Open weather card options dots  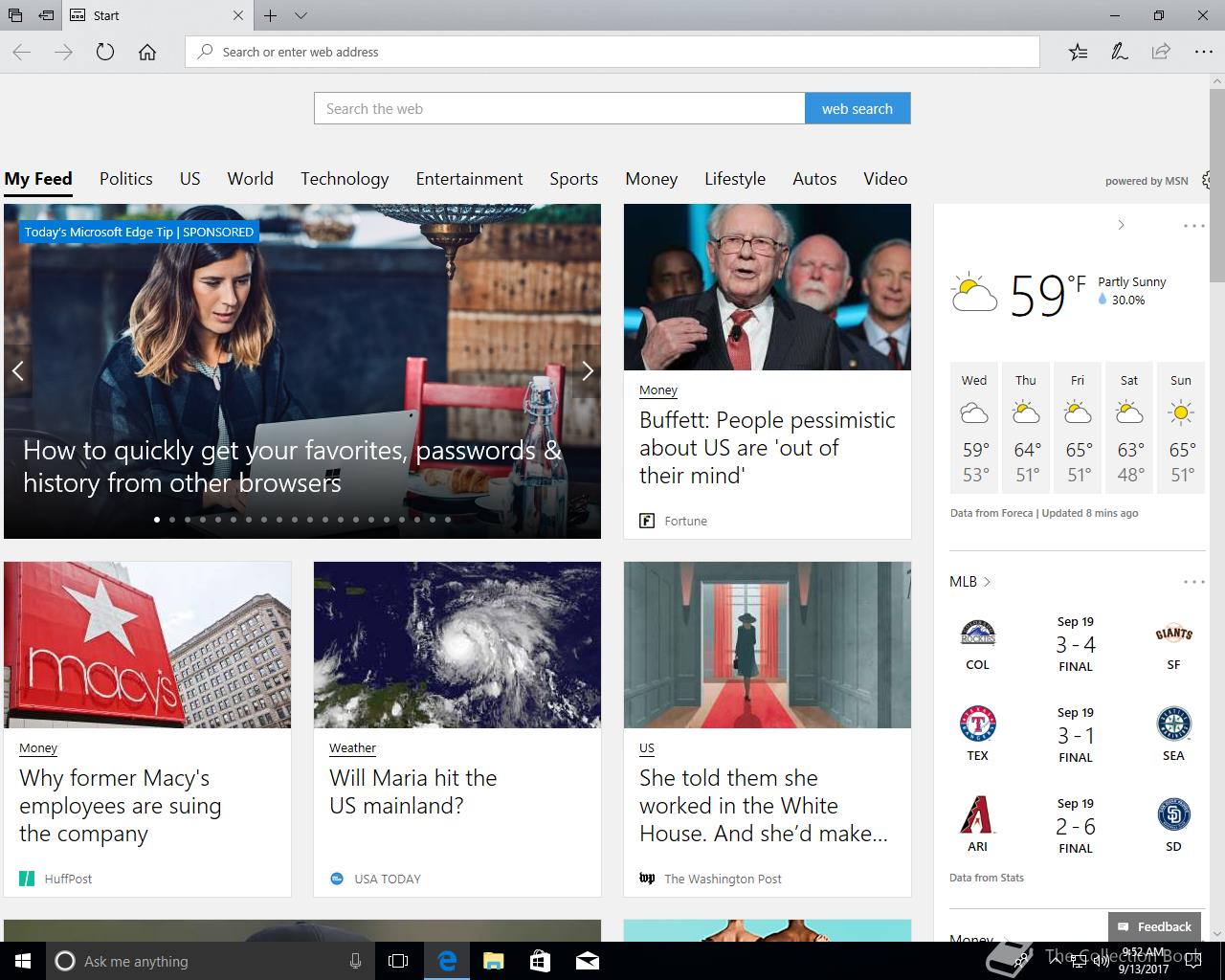tap(1193, 226)
